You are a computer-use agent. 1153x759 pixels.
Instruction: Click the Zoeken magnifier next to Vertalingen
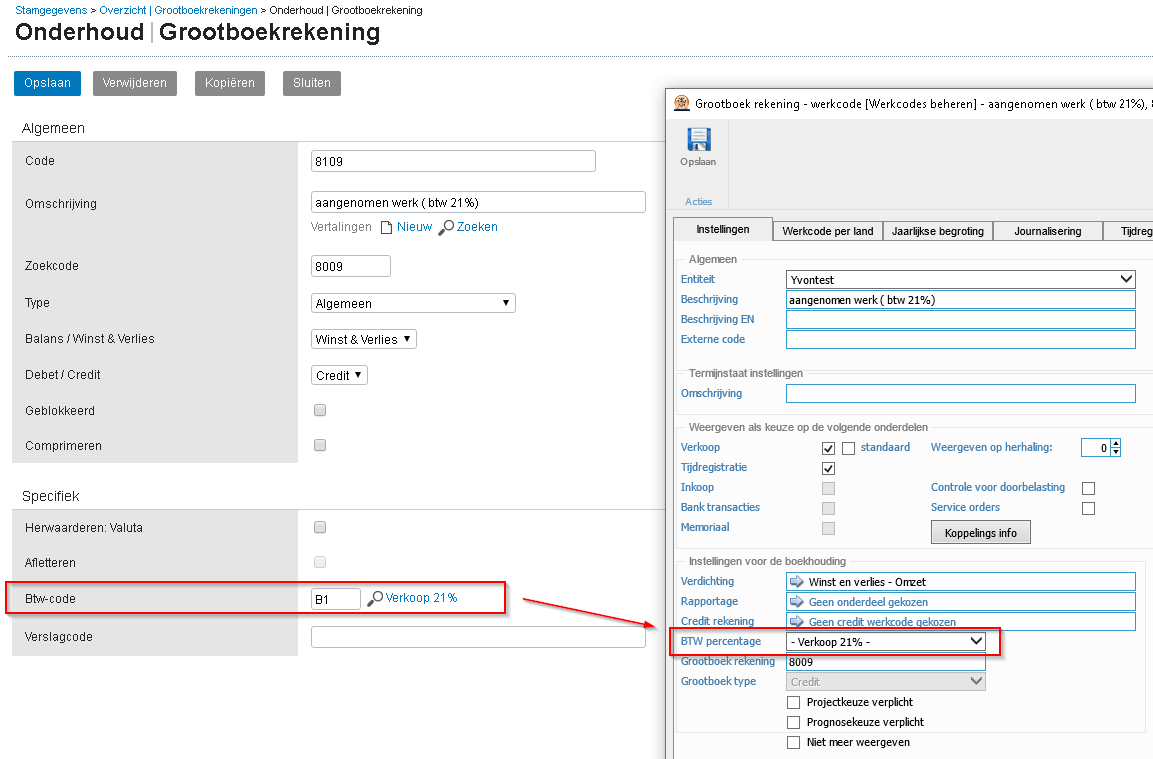tap(446, 227)
